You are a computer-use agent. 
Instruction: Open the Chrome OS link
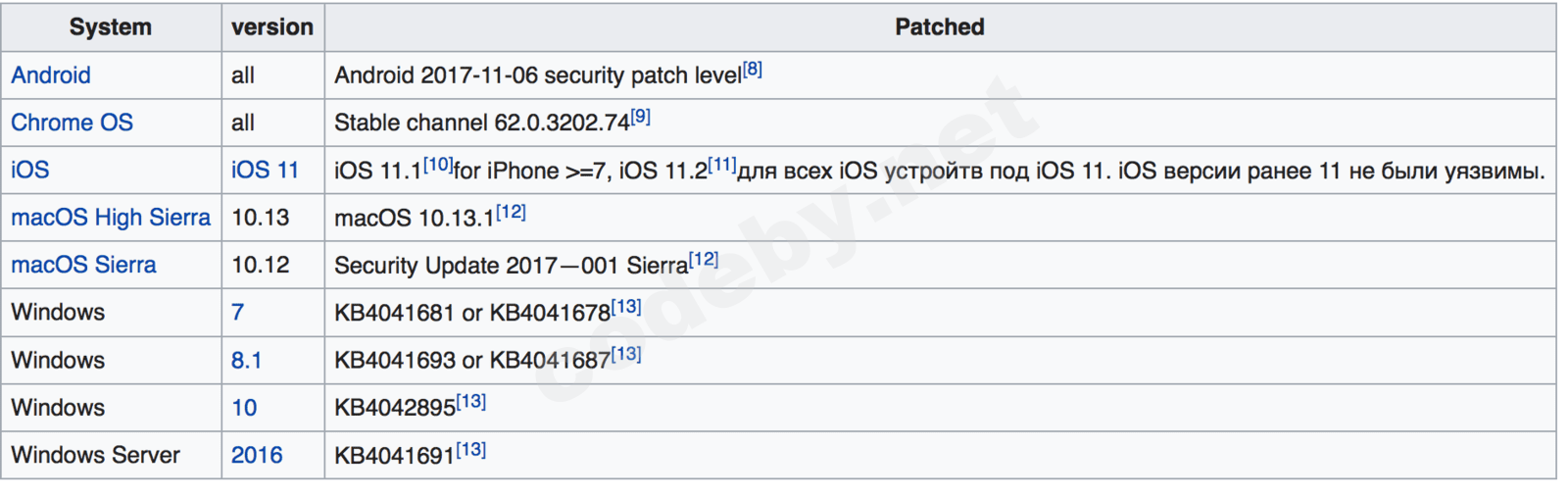pyautogui.click(x=72, y=123)
